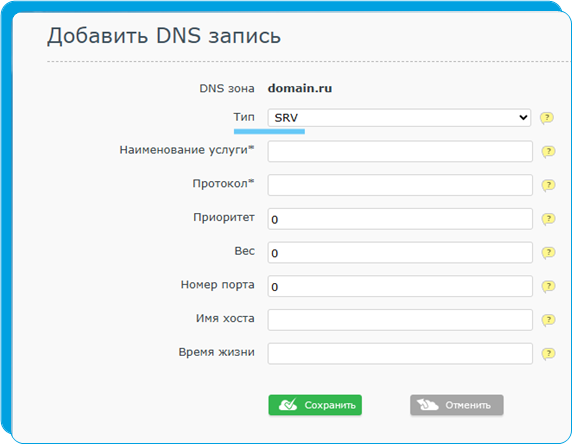
Task: Focus the Вес value field
Action: [400, 252]
